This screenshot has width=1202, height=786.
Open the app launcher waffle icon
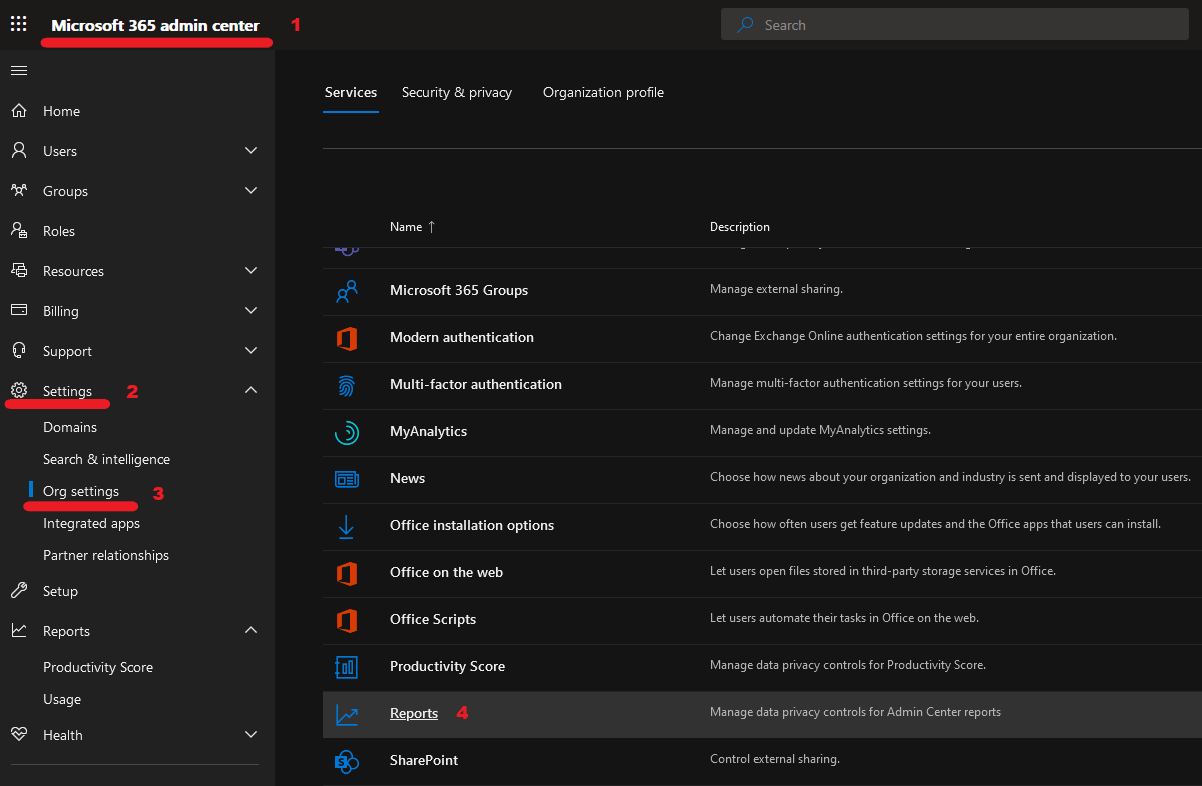click(18, 25)
